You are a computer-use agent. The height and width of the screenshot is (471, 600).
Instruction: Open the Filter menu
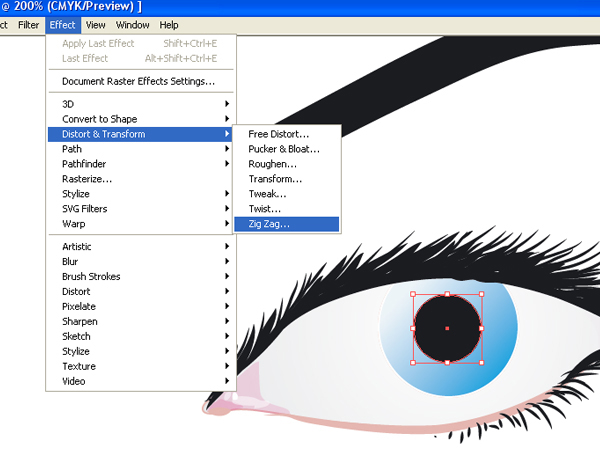[28, 25]
